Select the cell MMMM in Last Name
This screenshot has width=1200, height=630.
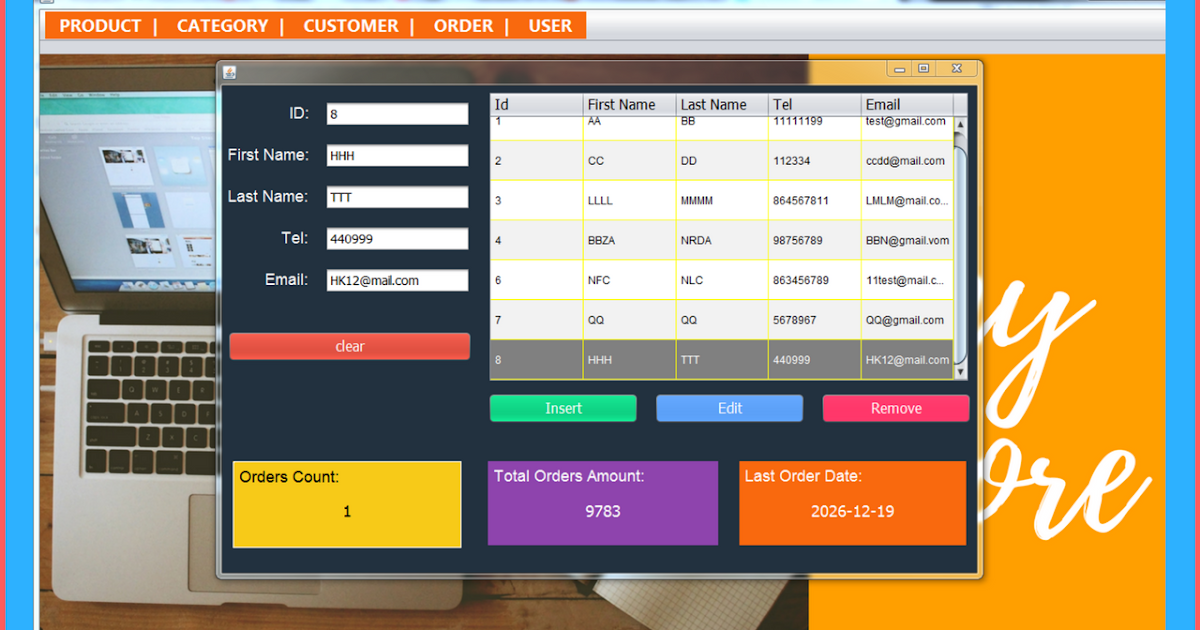coord(722,201)
